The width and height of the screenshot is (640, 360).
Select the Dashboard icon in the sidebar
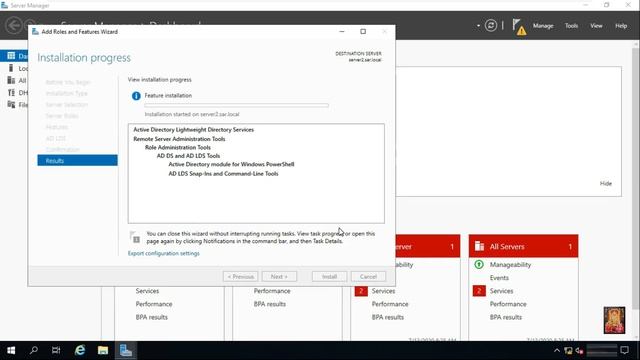click(11, 56)
